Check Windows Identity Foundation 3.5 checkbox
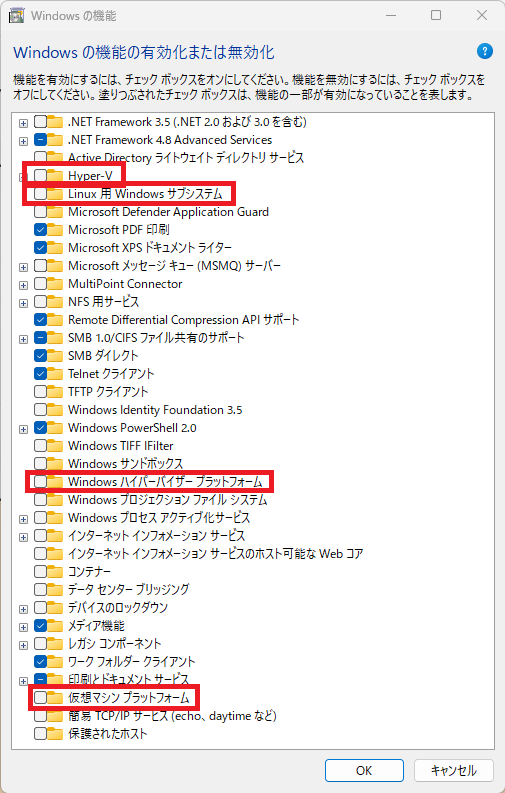505x793 pixels. tap(40, 410)
